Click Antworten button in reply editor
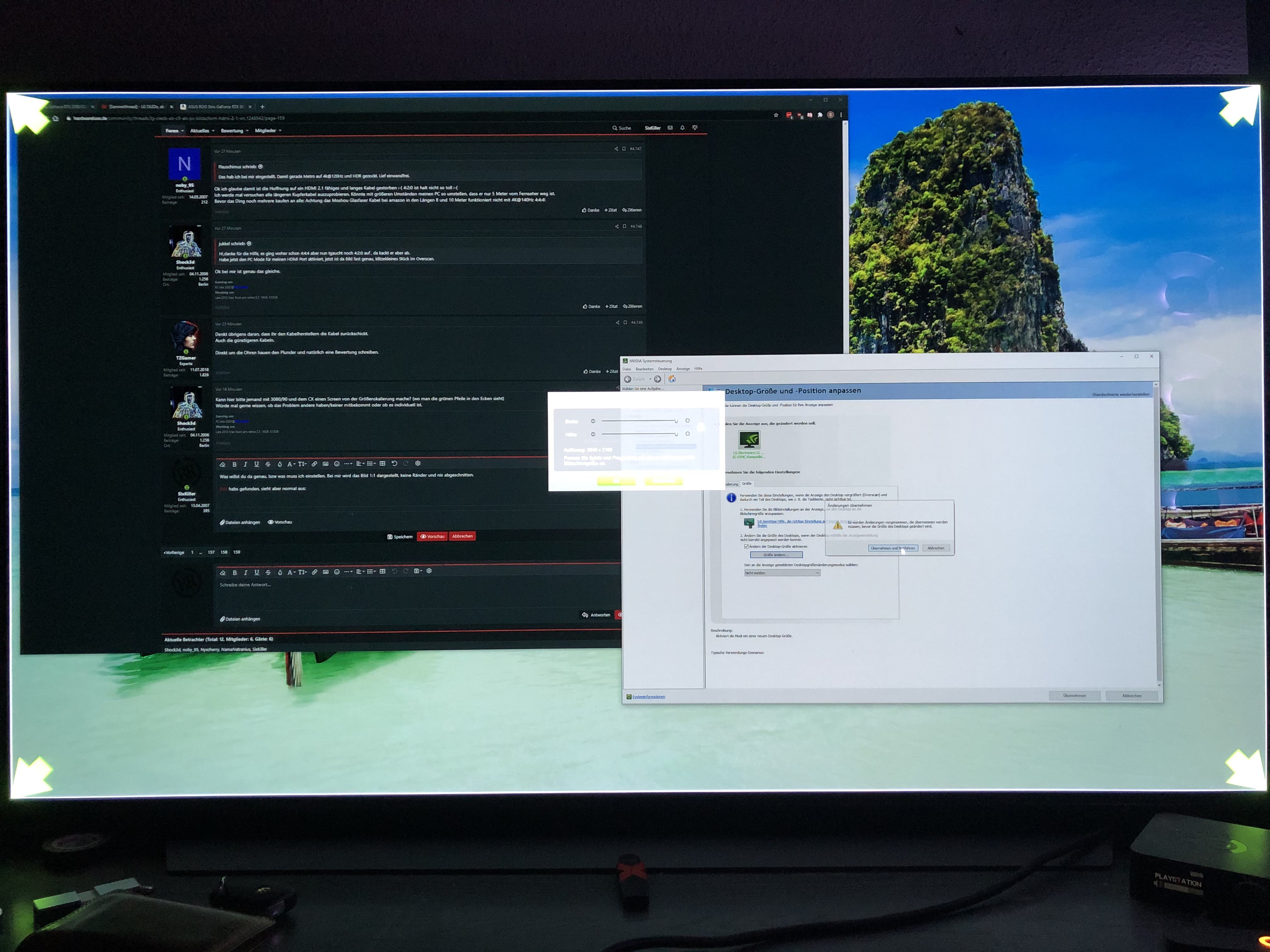Screen dimensions: 1270x952 coord(597,615)
